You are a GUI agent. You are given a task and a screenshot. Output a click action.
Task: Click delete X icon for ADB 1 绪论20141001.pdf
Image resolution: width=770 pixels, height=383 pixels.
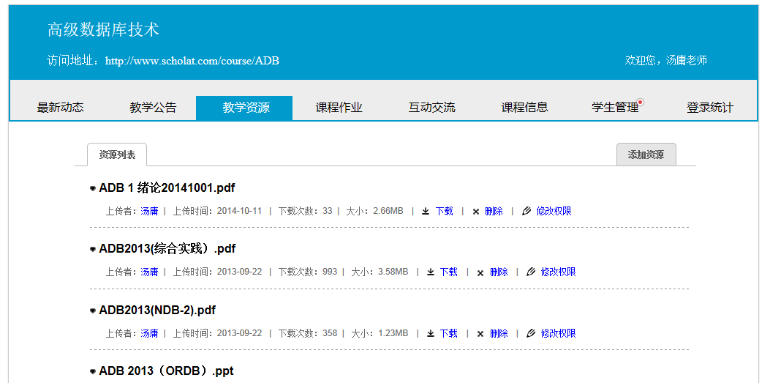pyautogui.click(x=475, y=212)
